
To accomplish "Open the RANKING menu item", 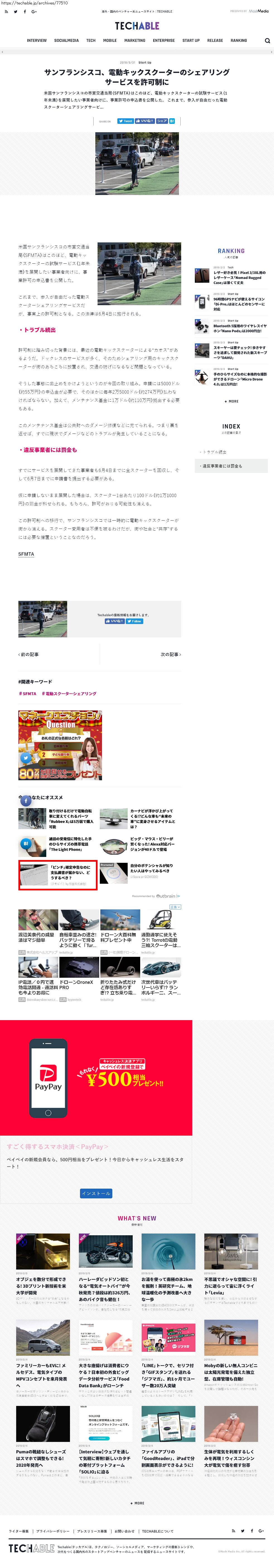I will [x=239, y=41].
